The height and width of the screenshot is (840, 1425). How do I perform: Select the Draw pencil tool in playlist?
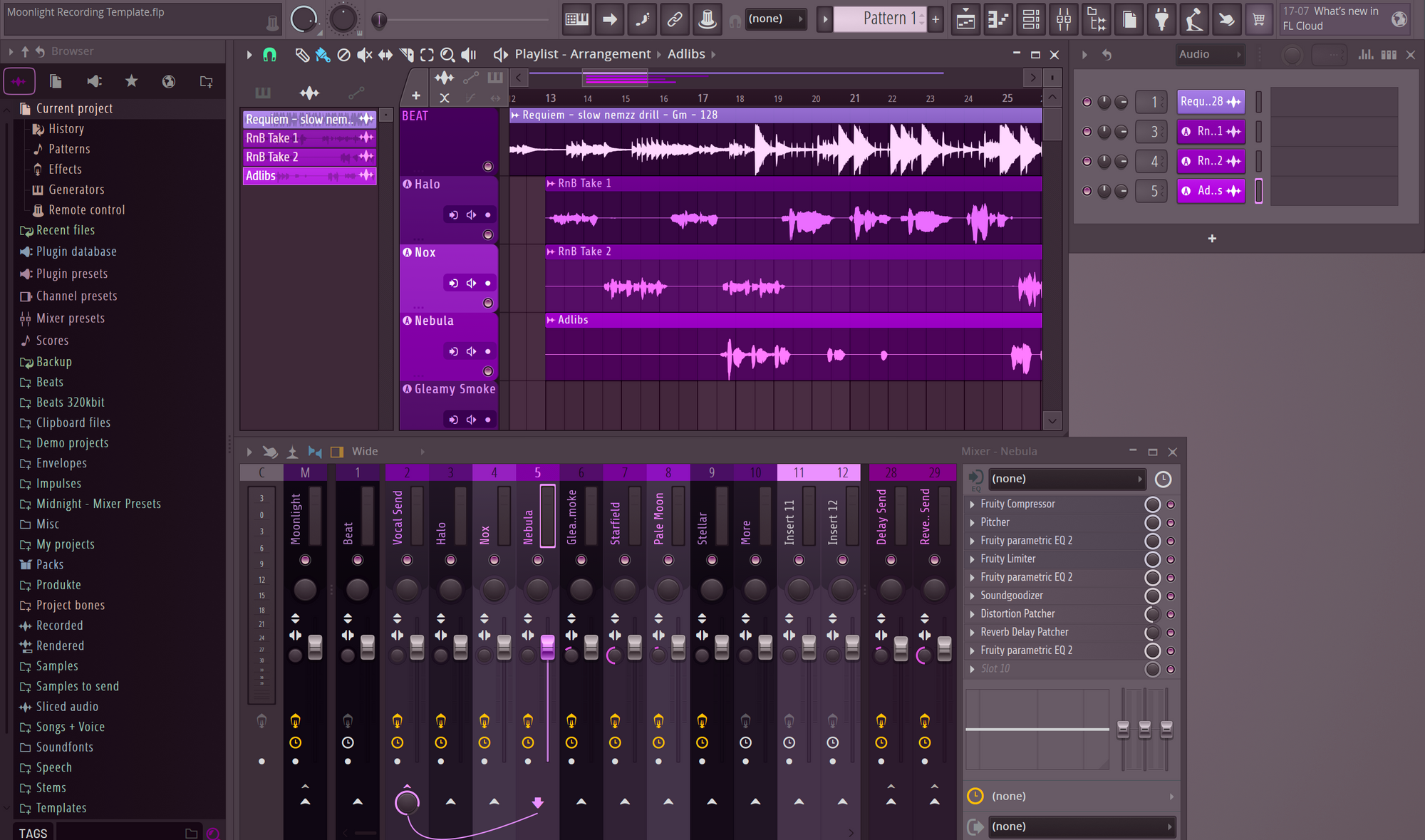pos(302,55)
